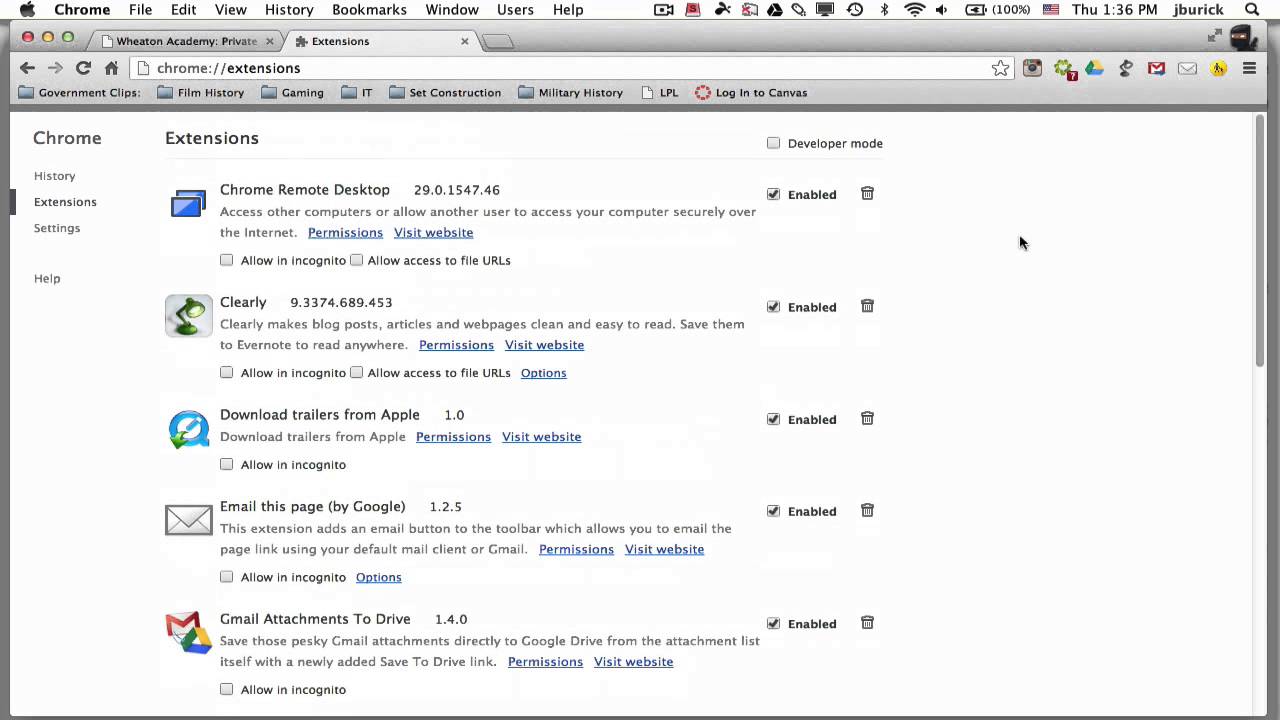1280x720 pixels.
Task: Visit website link for Clearly
Action: 544,345
